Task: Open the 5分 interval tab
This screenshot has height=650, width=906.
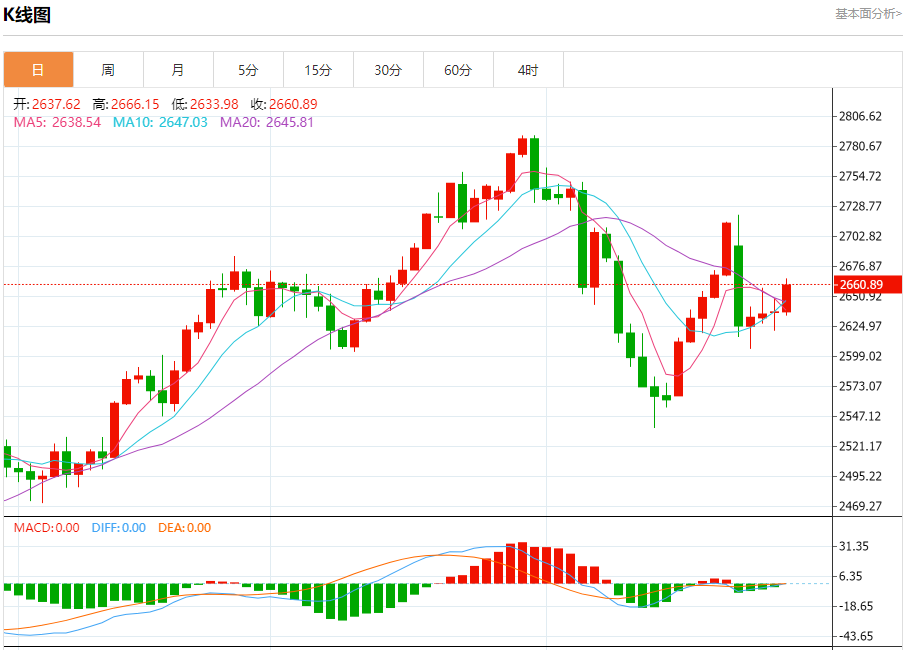Action: click(x=248, y=70)
